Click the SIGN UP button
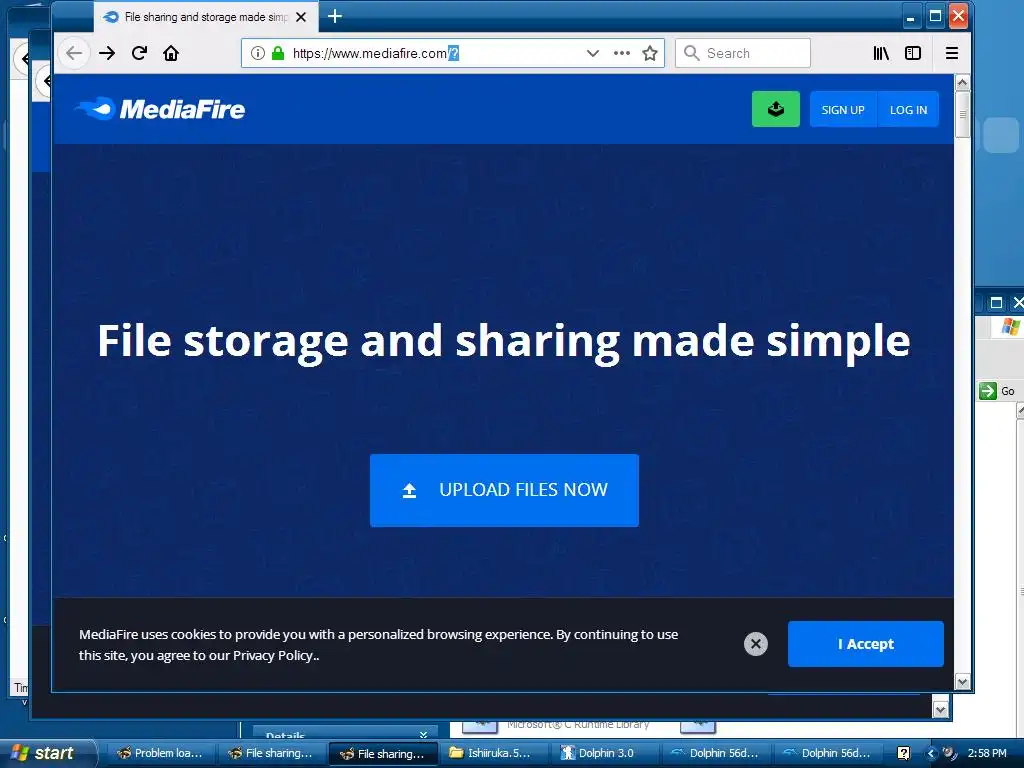Image resolution: width=1024 pixels, height=768 pixels. (843, 110)
